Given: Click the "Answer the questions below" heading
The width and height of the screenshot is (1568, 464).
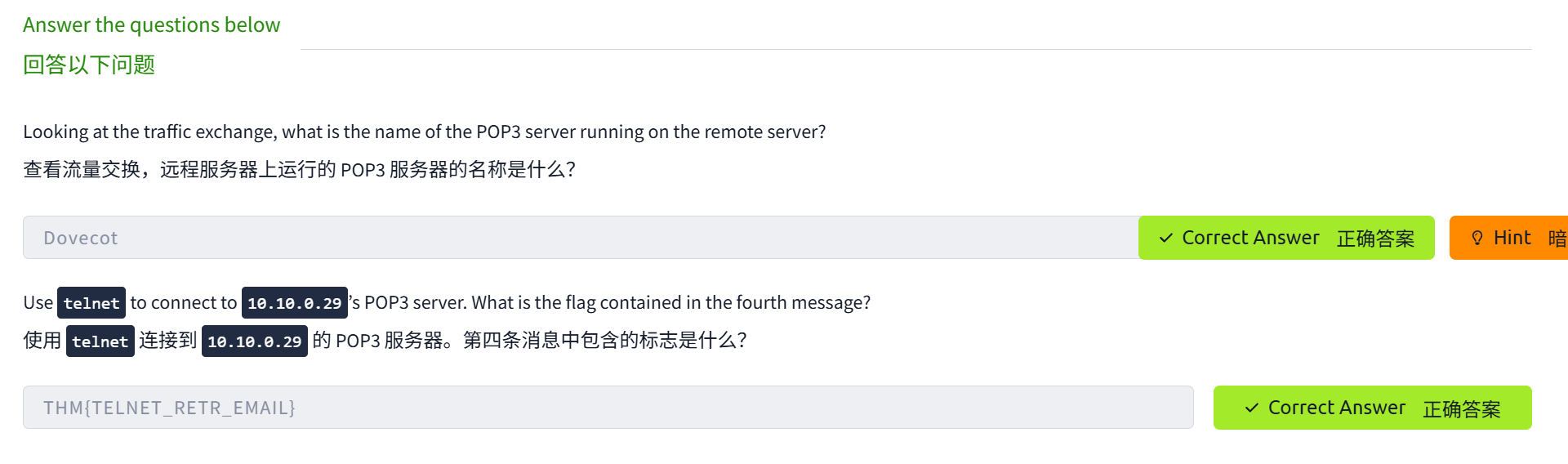Looking at the screenshot, I should coord(151,25).
